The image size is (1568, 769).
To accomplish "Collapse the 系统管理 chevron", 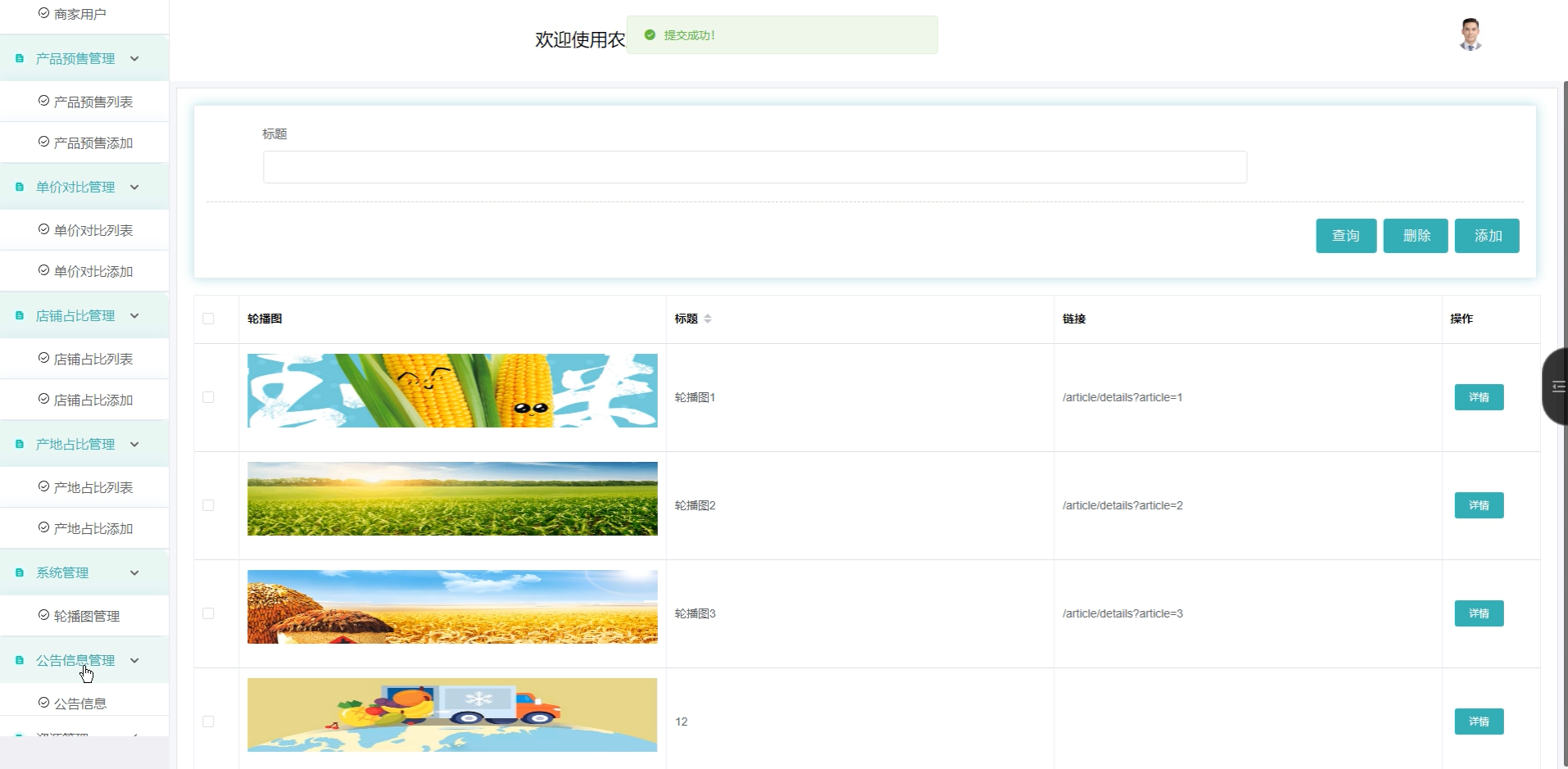I will [134, 573].
